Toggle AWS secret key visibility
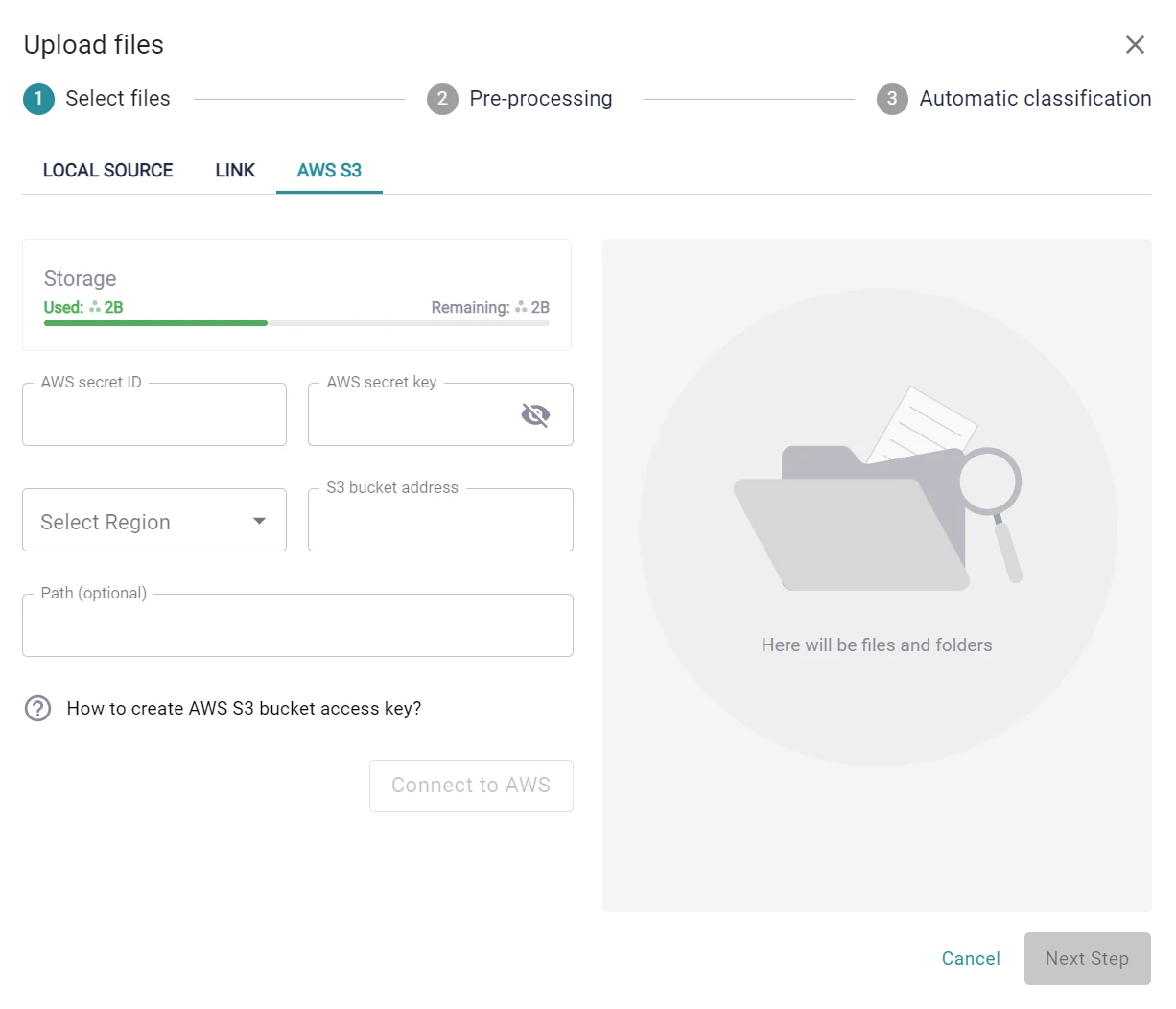Screen dimensions: 1176x1009 pos(535,414)
